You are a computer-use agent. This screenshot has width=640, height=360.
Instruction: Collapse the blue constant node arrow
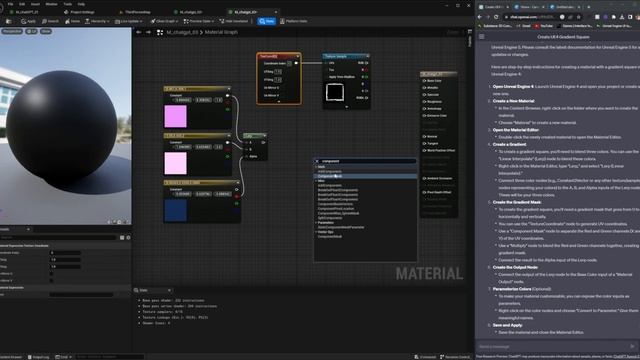(238, 182)
